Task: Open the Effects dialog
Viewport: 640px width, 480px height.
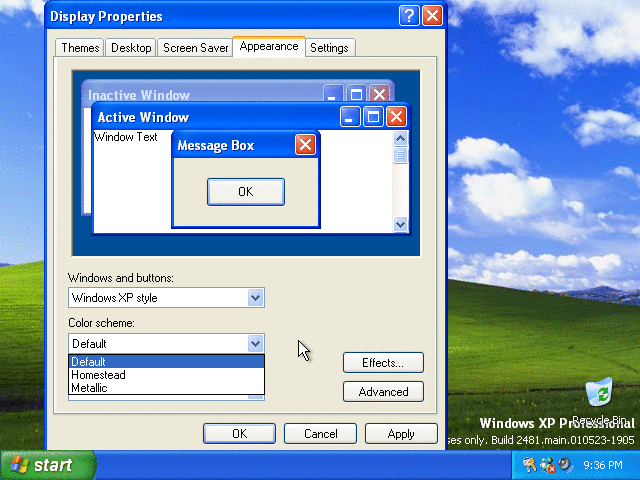Action: coord(383,362)
